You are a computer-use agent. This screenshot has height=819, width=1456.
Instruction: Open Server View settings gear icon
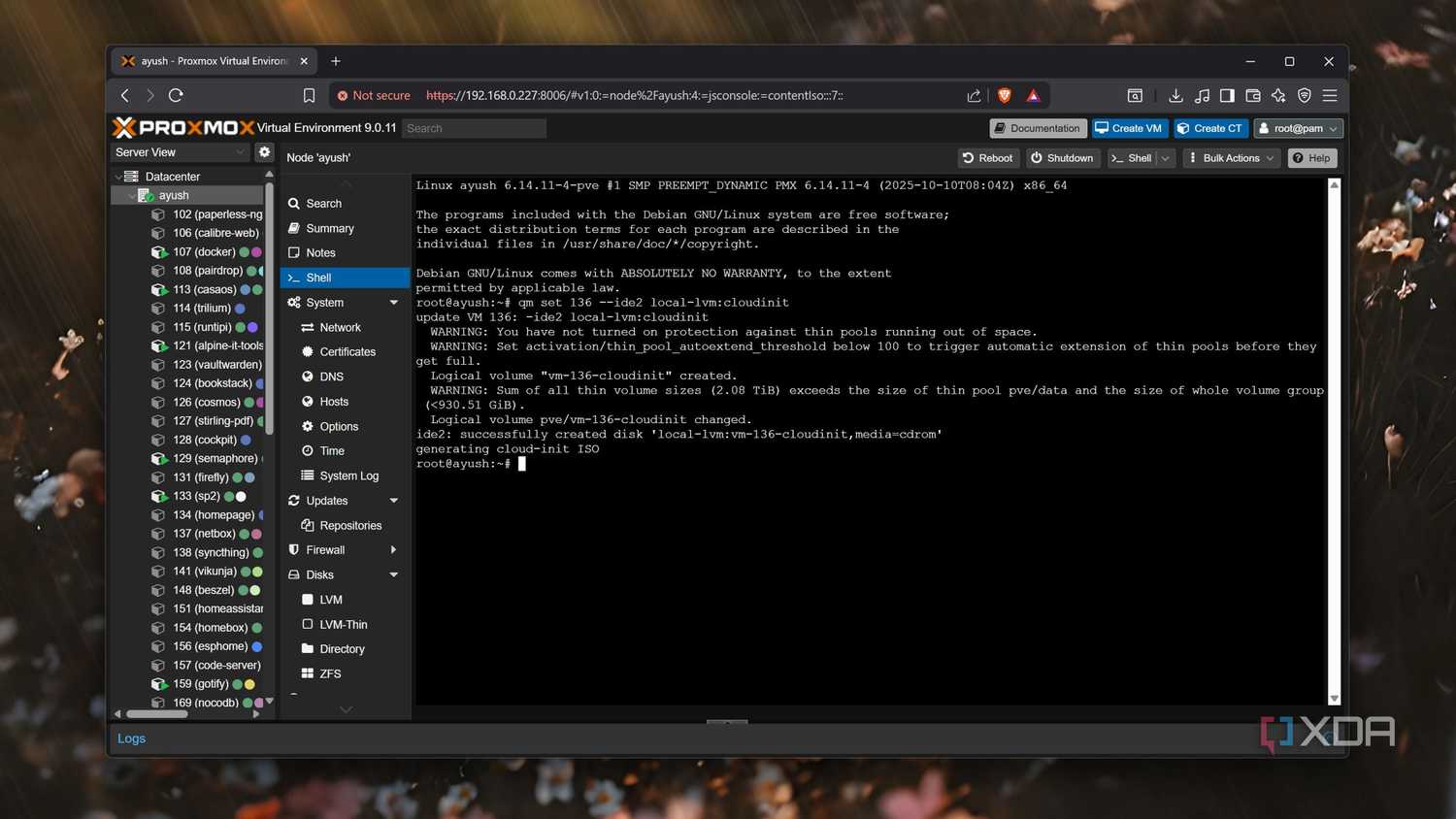264,152
